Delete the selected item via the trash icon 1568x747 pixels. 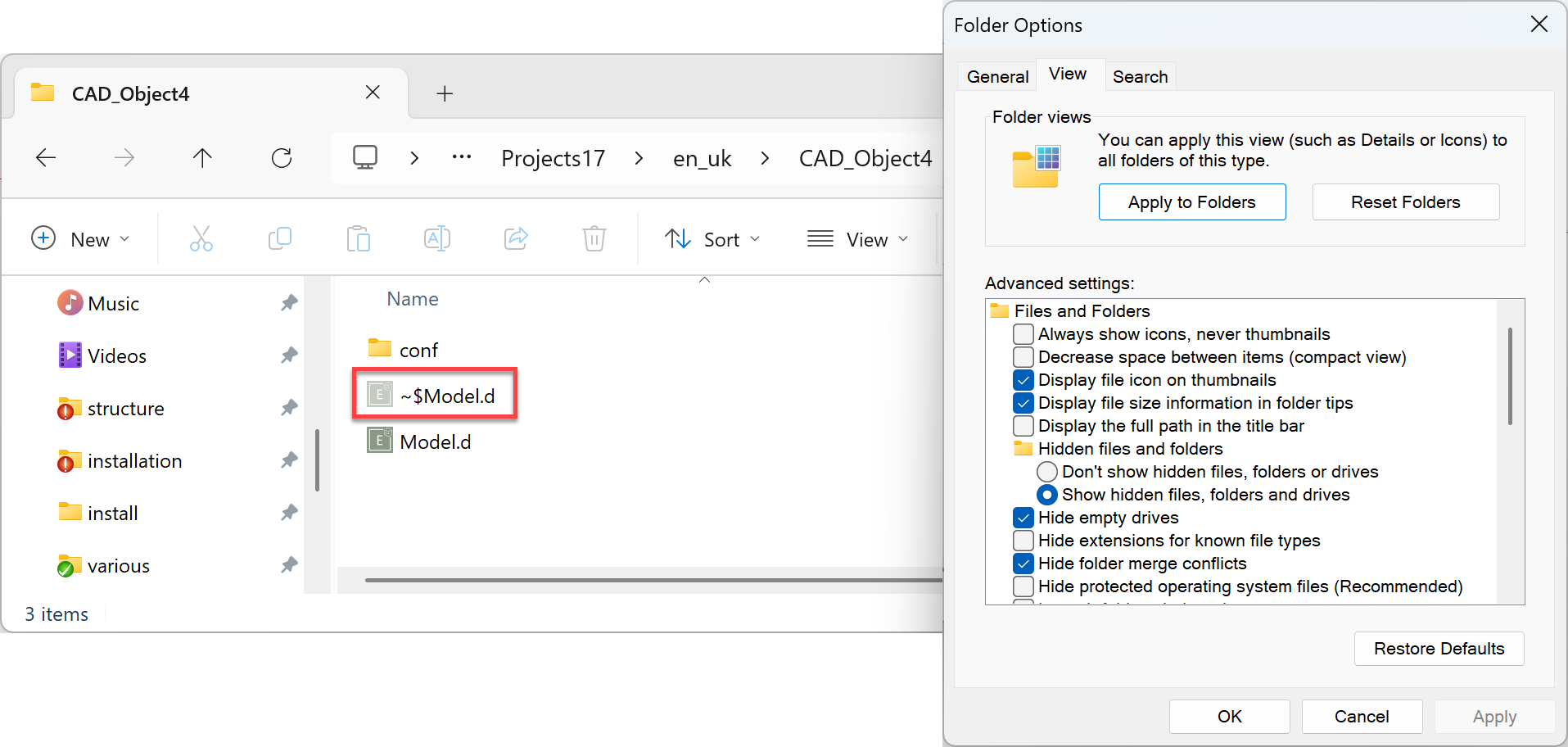[594, 238]
